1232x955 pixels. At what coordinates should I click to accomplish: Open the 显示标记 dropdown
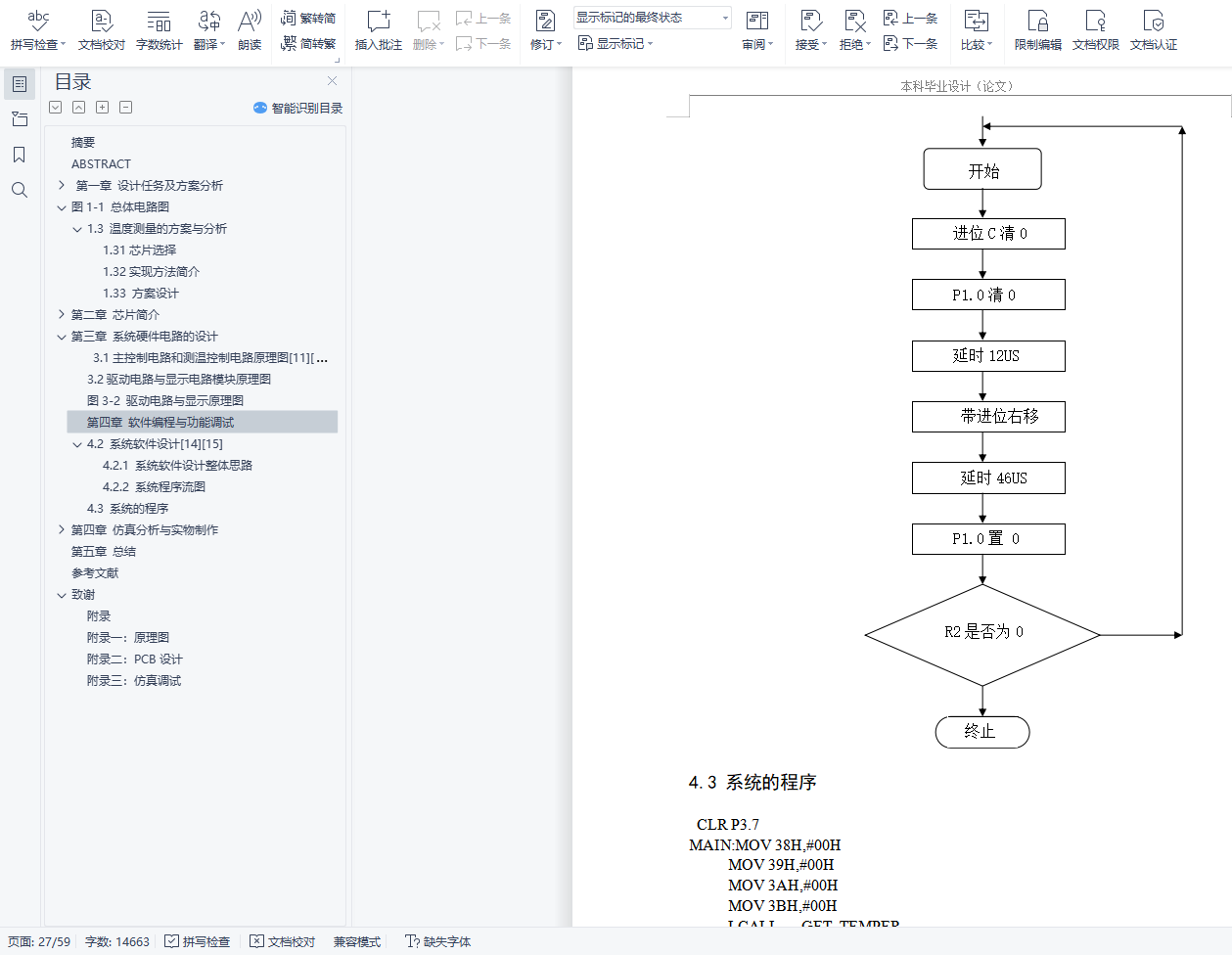pos(616,43)
